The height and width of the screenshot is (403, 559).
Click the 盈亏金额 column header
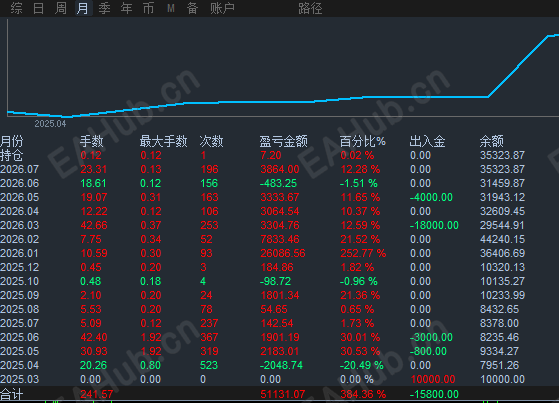(x=283, y=141)
